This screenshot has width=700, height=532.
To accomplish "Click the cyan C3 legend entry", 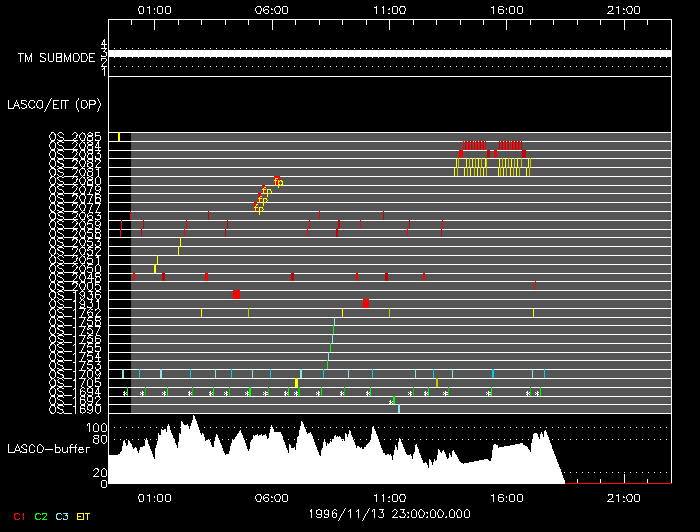I will (x=62, y=516).
